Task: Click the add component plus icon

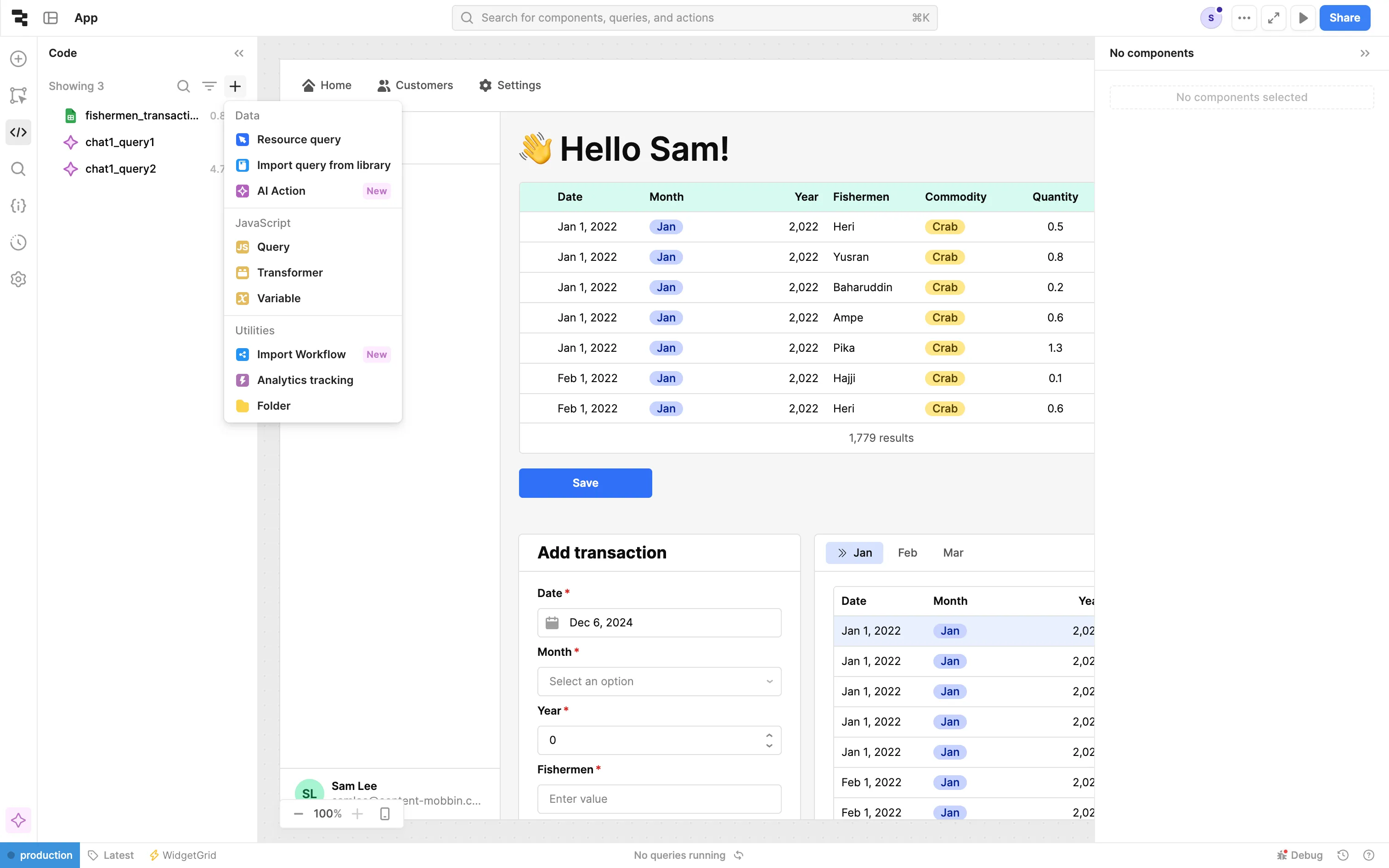Action: 18,59
